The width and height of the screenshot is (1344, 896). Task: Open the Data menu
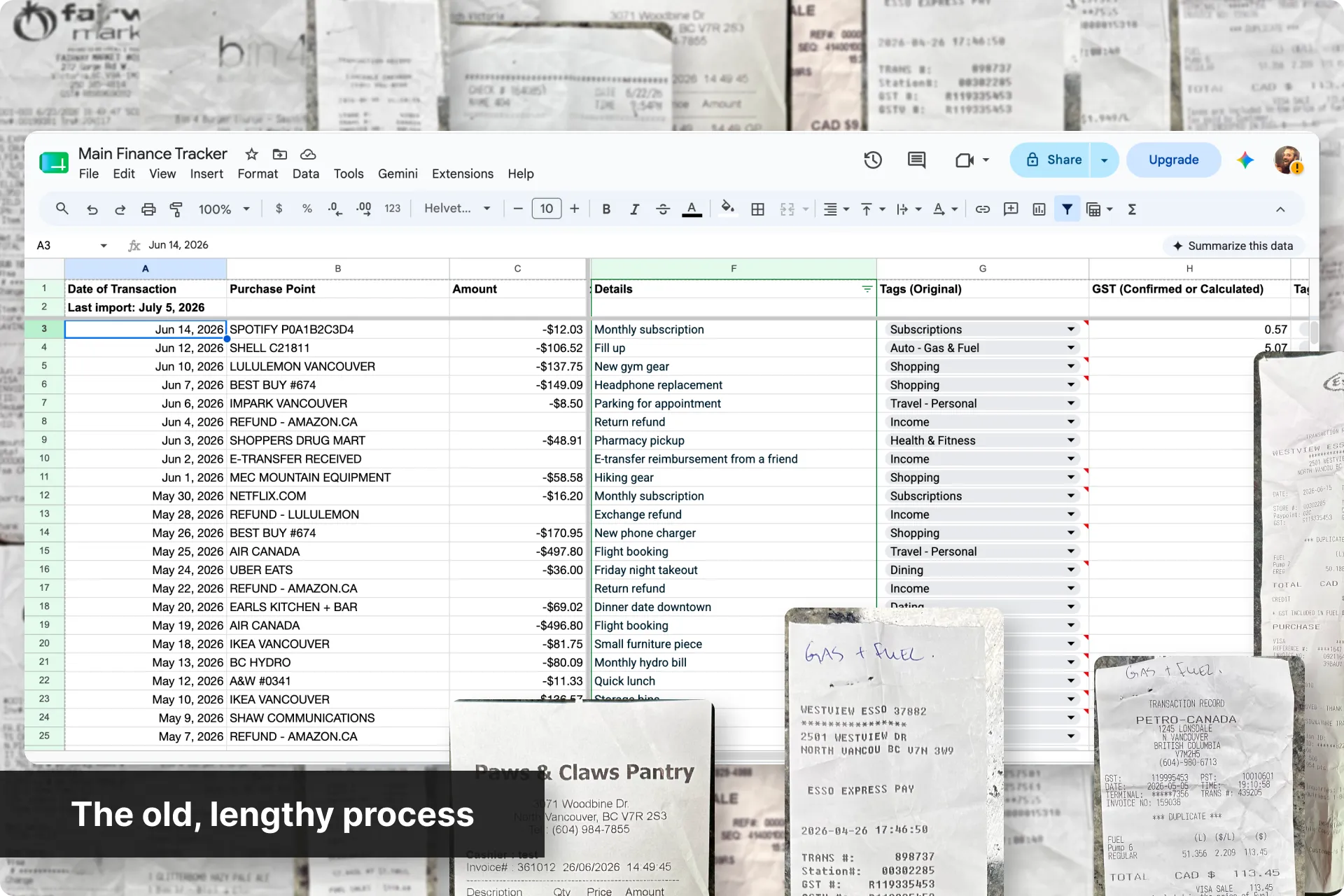[306, 174]
